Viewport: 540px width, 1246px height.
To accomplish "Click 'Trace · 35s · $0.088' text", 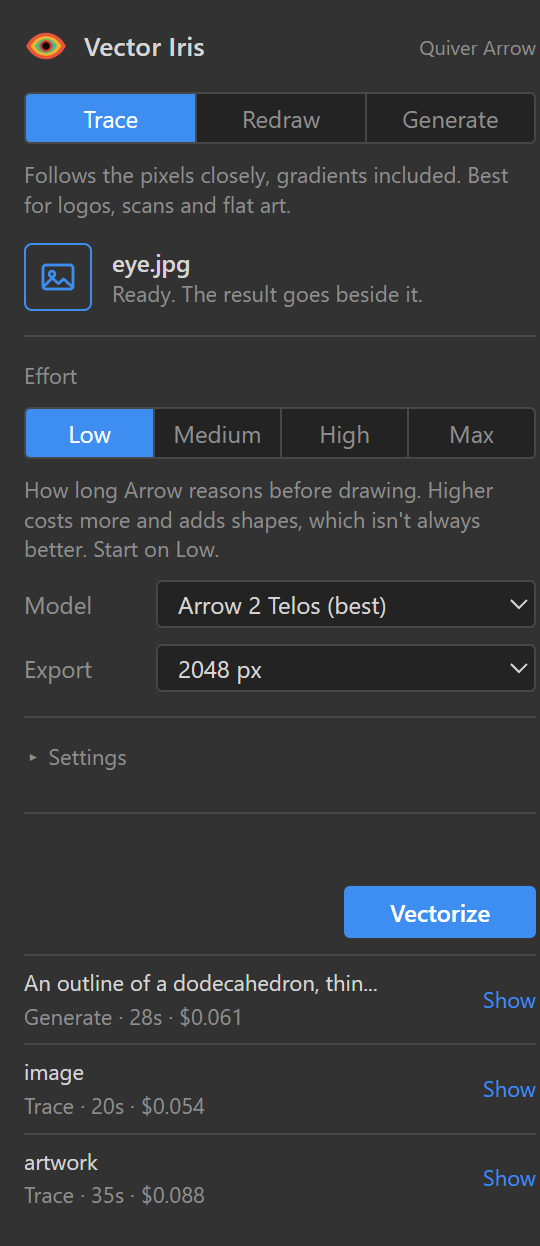I will click(114, 1195).
